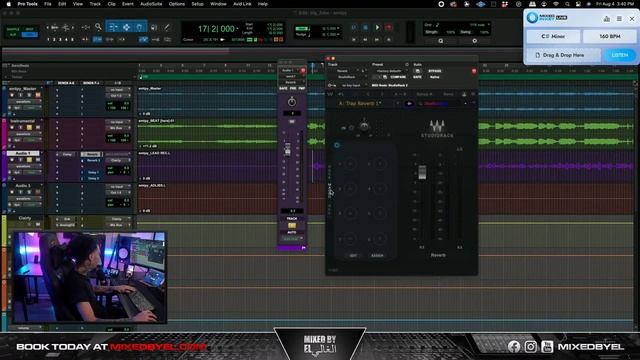Click the Delay 1 send on Audio 1
Viewport: 640px width, 360px height.
click(93, 173)
